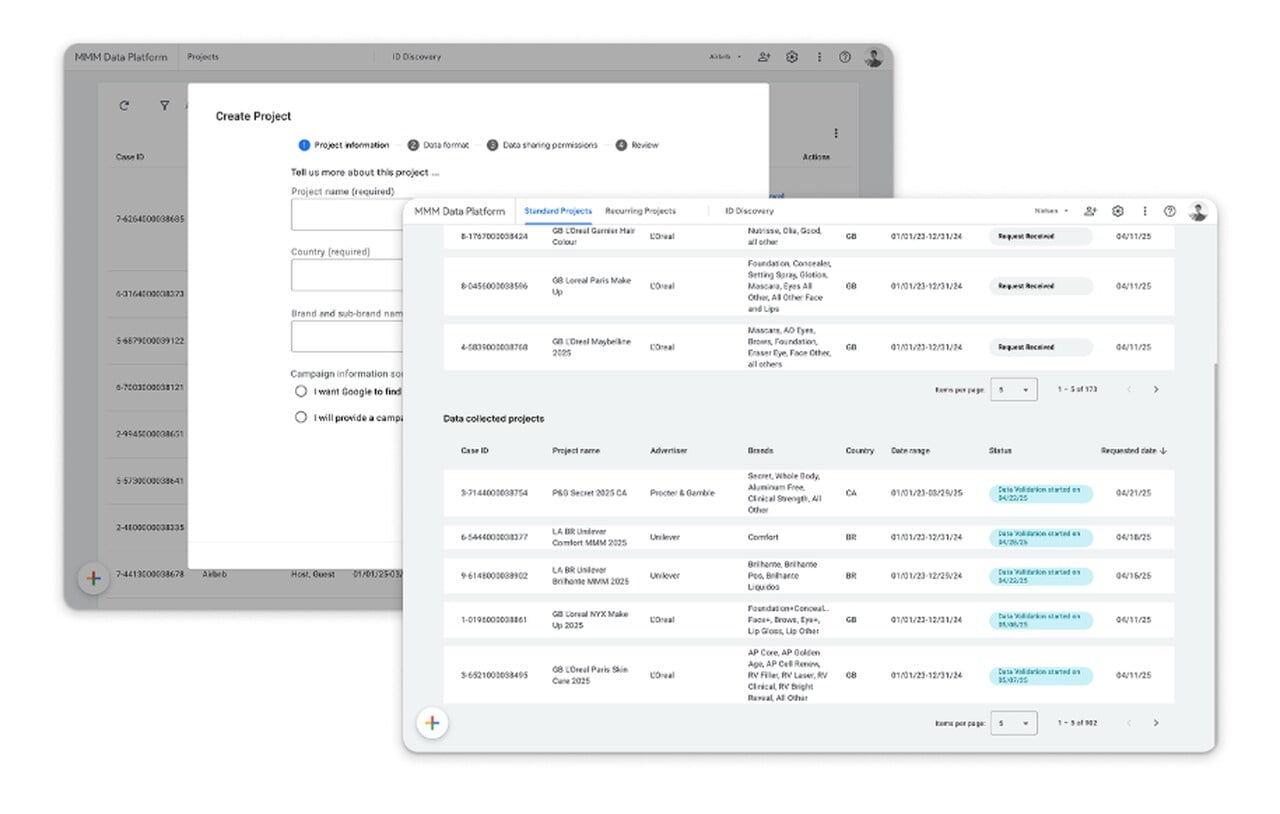Image resolution: width=1280 pixels, height=814 pixels.
Task: Choose the 'I will provide a campaign' option
Action: [301, 417]
